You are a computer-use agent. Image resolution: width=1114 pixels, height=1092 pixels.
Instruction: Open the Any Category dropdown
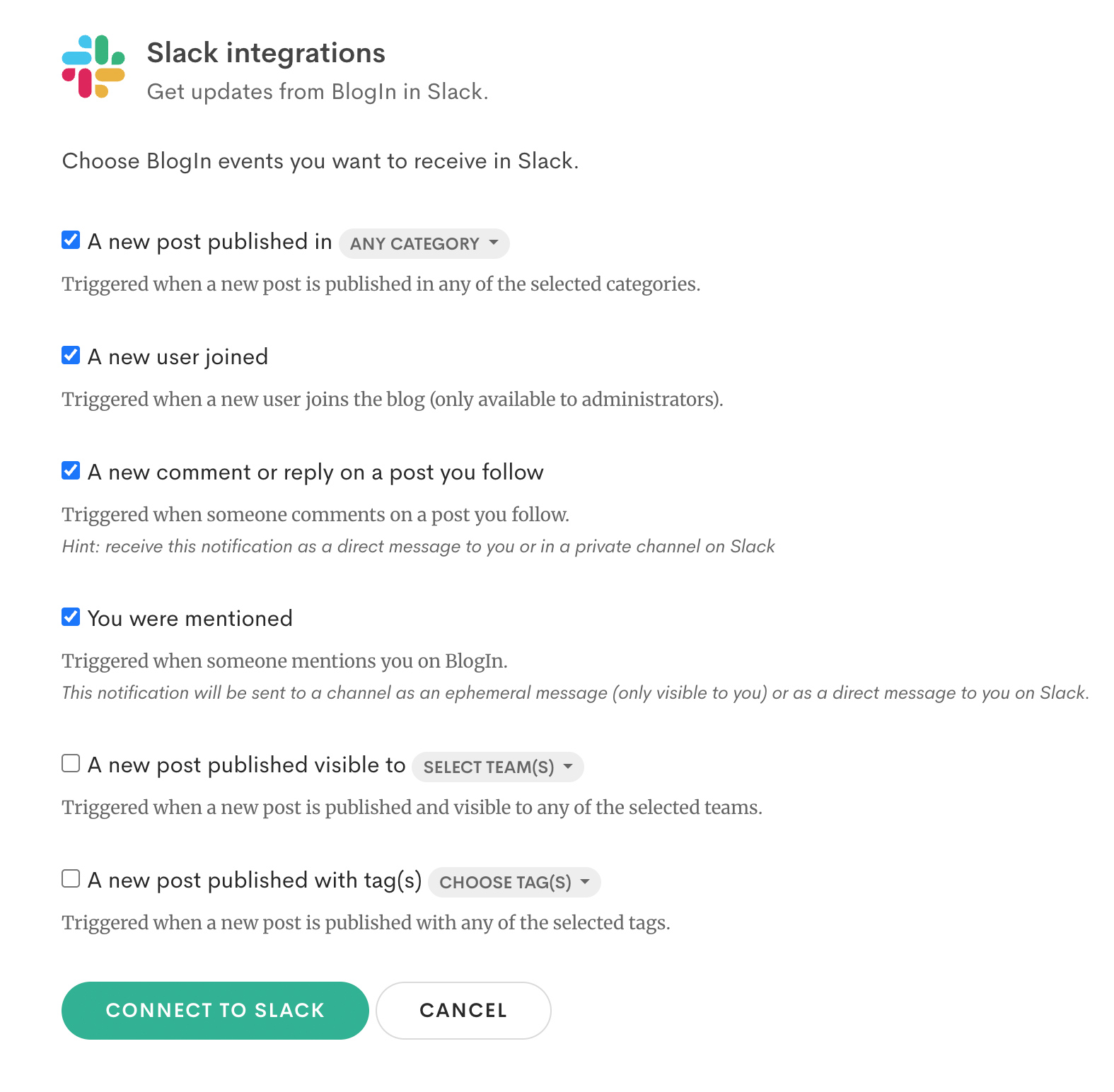pos(424,243)
